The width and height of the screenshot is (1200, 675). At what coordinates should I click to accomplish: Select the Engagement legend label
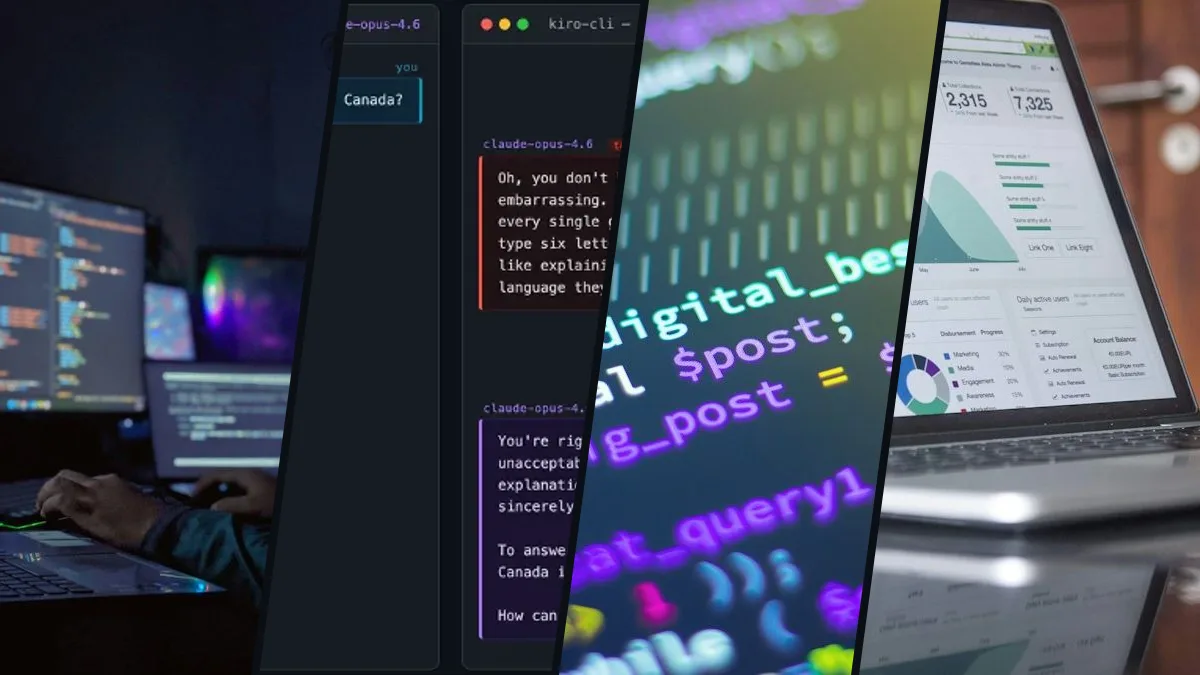(978, 381)
